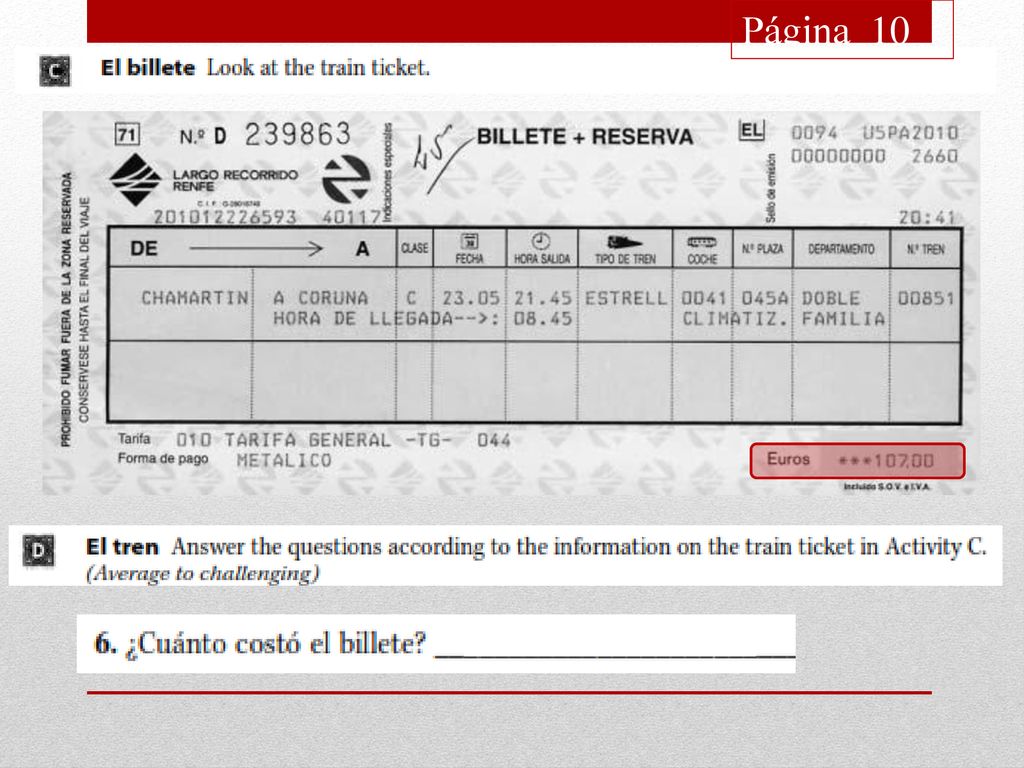Screen dimensions: 1024x768
Task: Click coach number '0041'
Action: pyautogui.click(x=703, y=298)
